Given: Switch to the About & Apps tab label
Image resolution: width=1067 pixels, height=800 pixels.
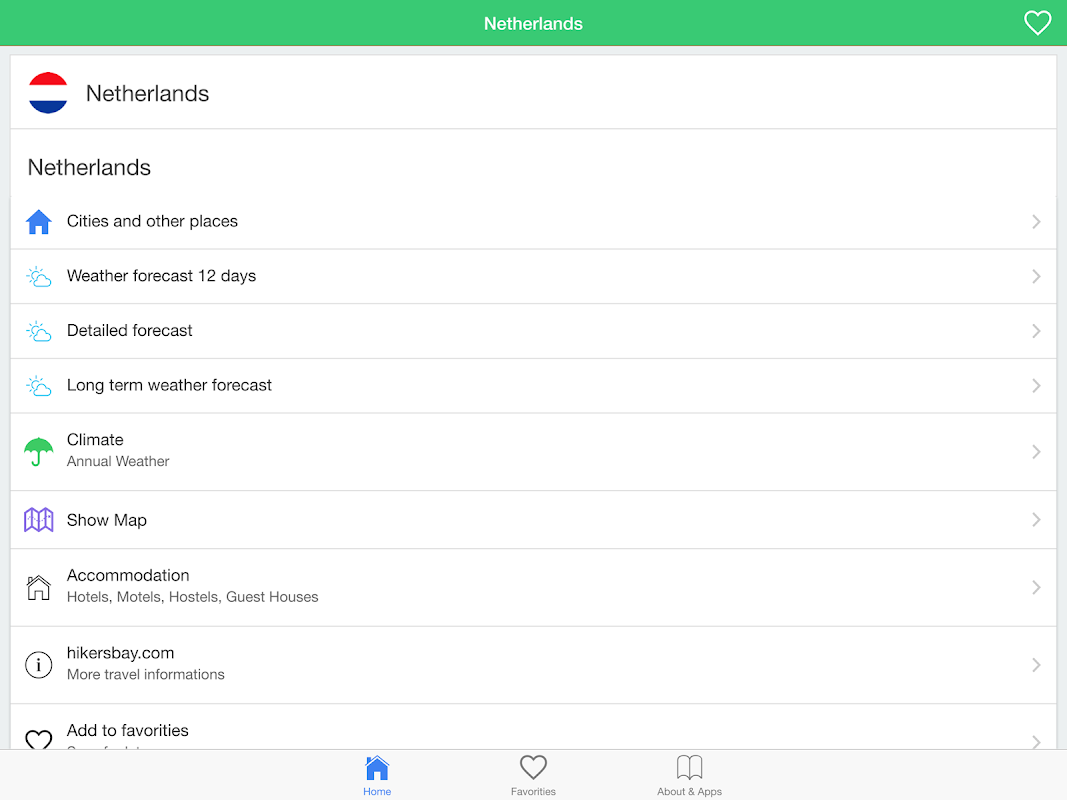Looking at the screenshot, I should [x=689, y=792].
